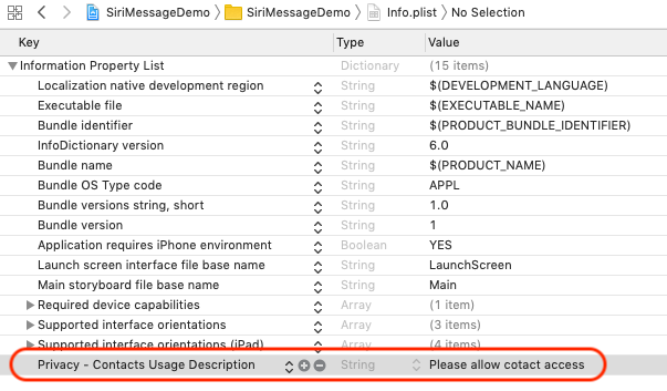Viewport: 667px width, 391px height.
Task: Expand Supported interface orientations array
Action: coord(30,325)
